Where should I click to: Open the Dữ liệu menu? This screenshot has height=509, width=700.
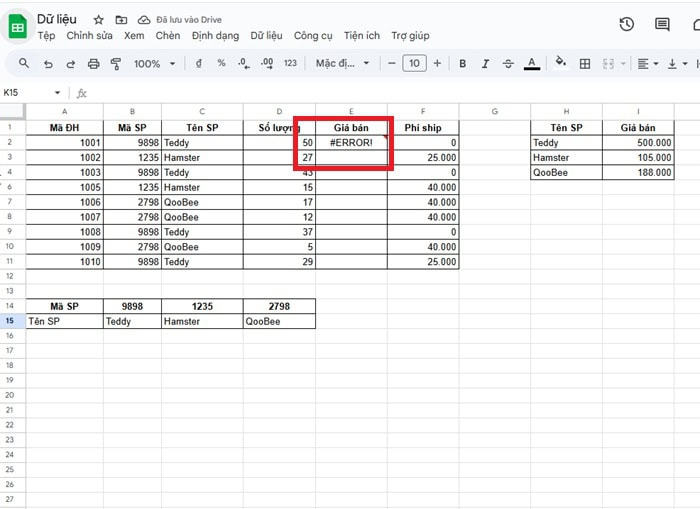coord(266,36)
